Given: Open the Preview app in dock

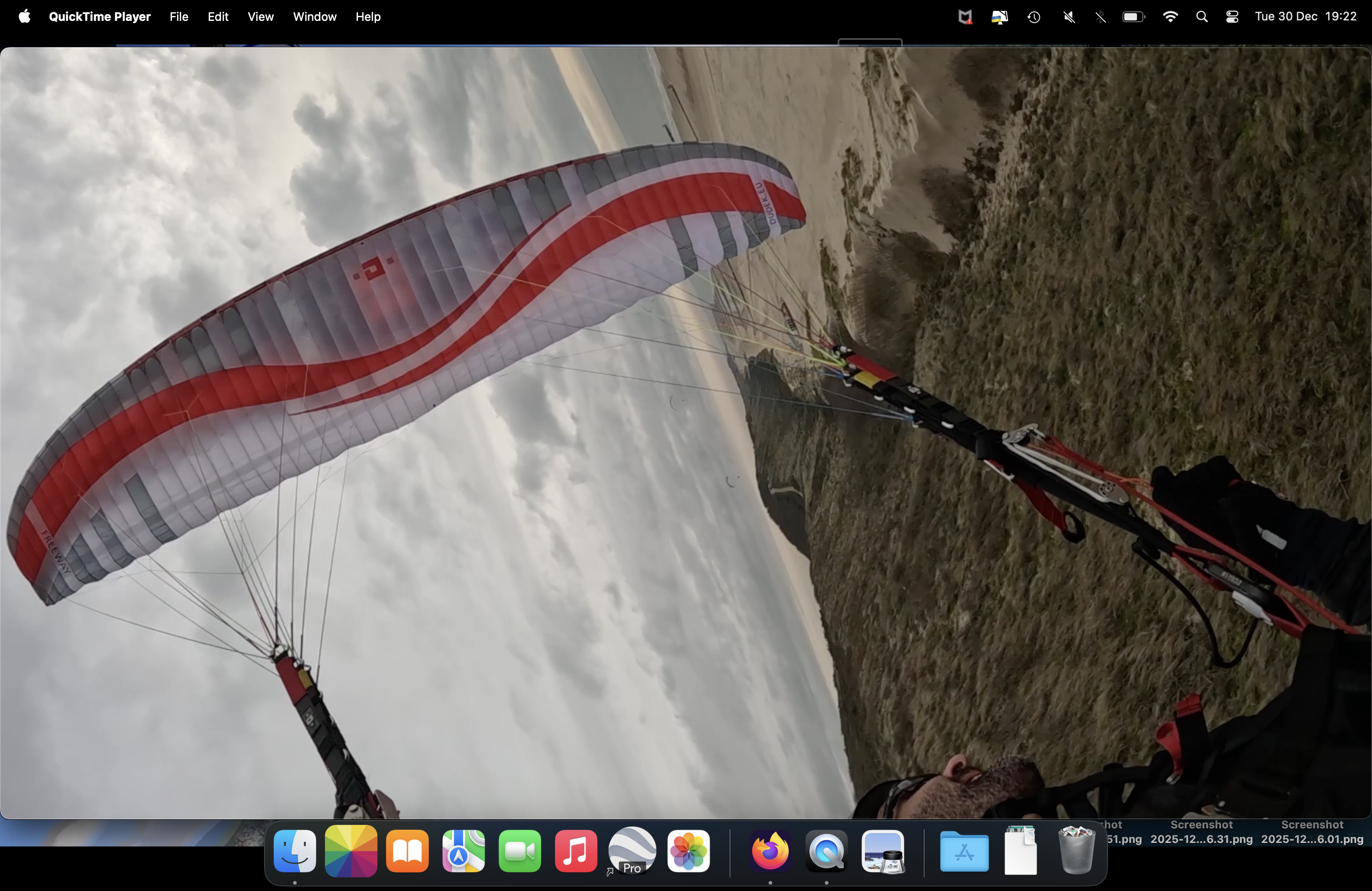Looking at the screenshot, I should pyautogui.click(x=882, y=851).
